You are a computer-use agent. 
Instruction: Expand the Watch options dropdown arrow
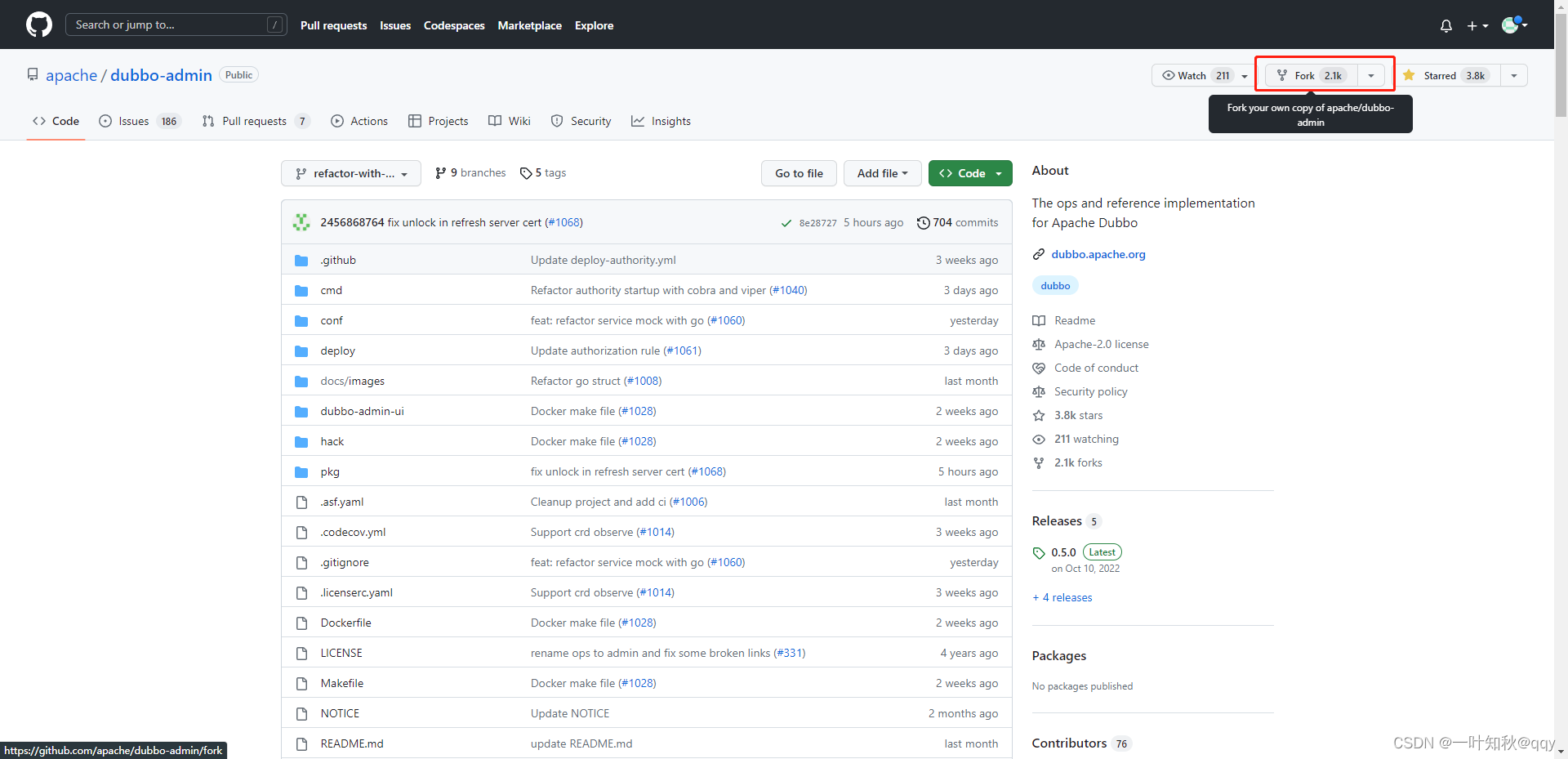click(1245, 76)
